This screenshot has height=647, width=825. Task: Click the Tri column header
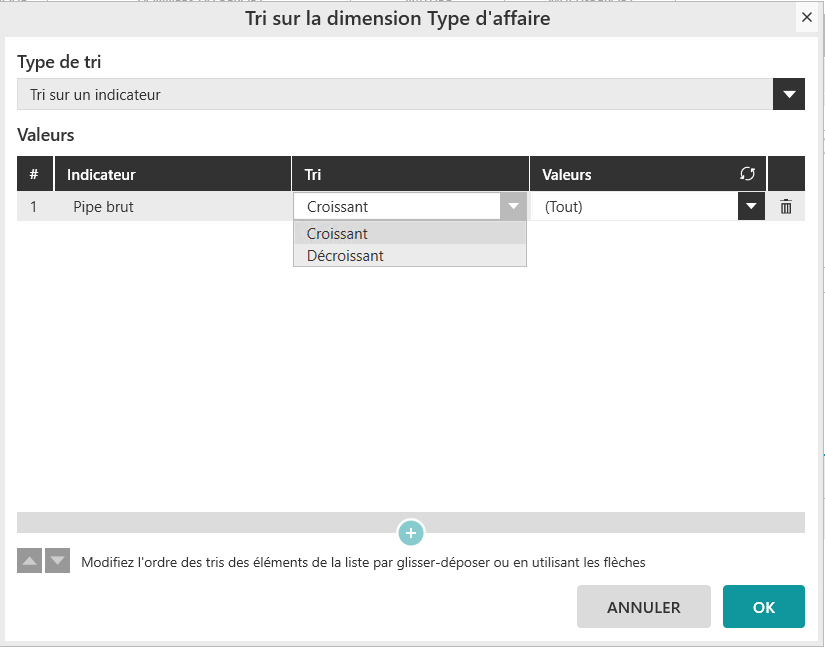click(313, 175)
